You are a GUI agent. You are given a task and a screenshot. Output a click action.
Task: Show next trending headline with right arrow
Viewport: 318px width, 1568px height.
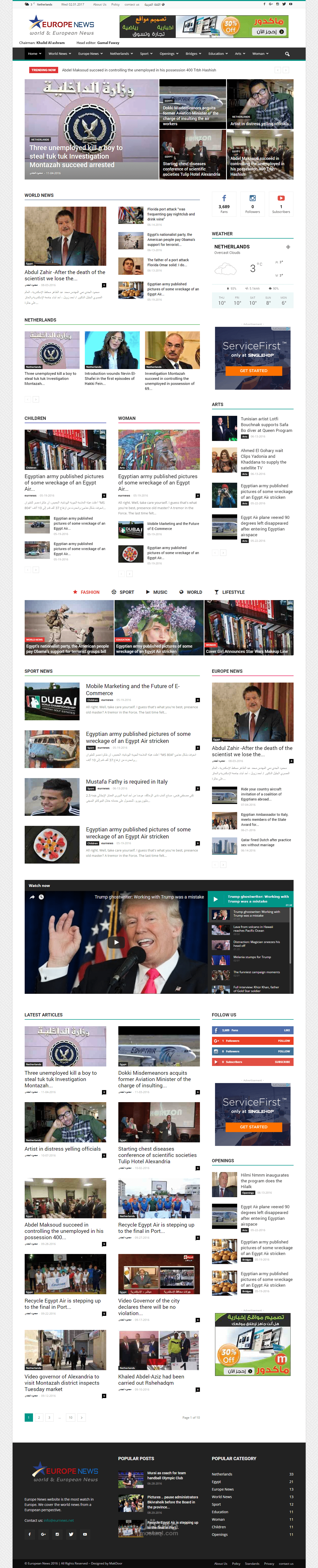point(286,70)
